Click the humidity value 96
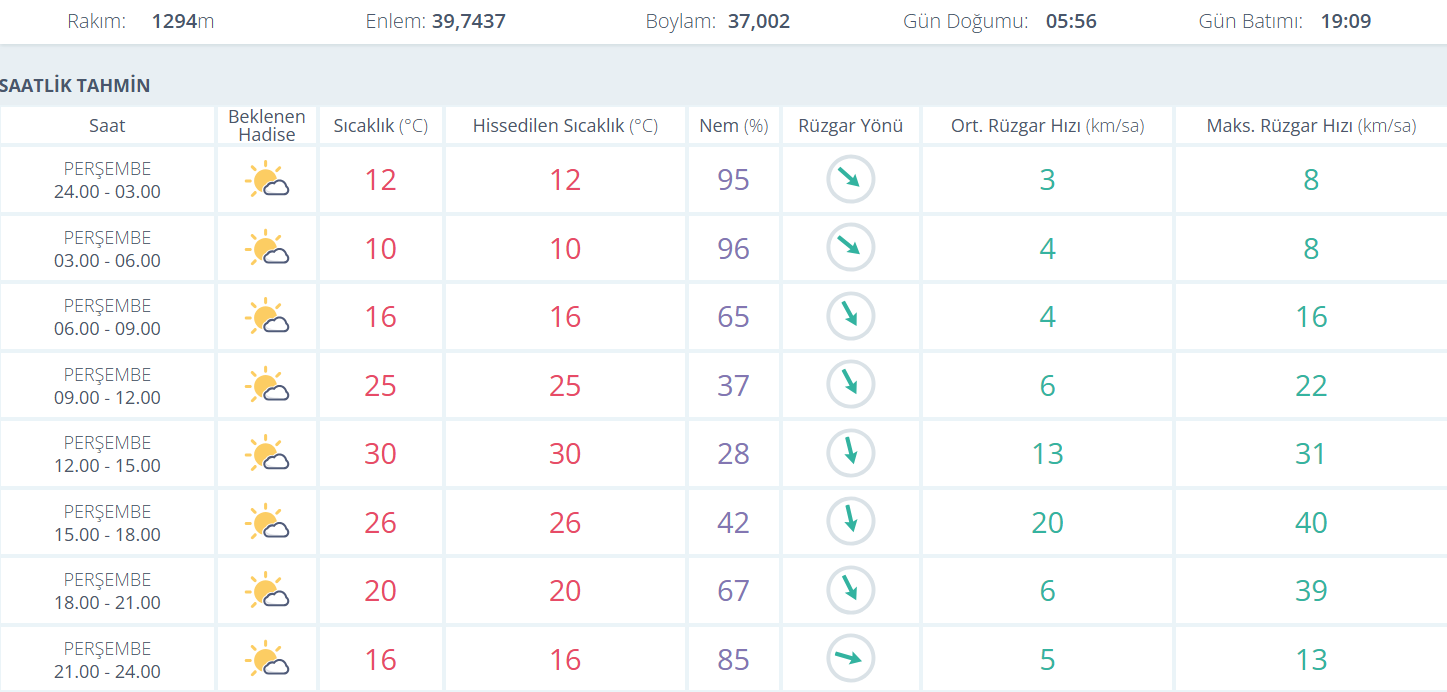 tap(733, 249)
